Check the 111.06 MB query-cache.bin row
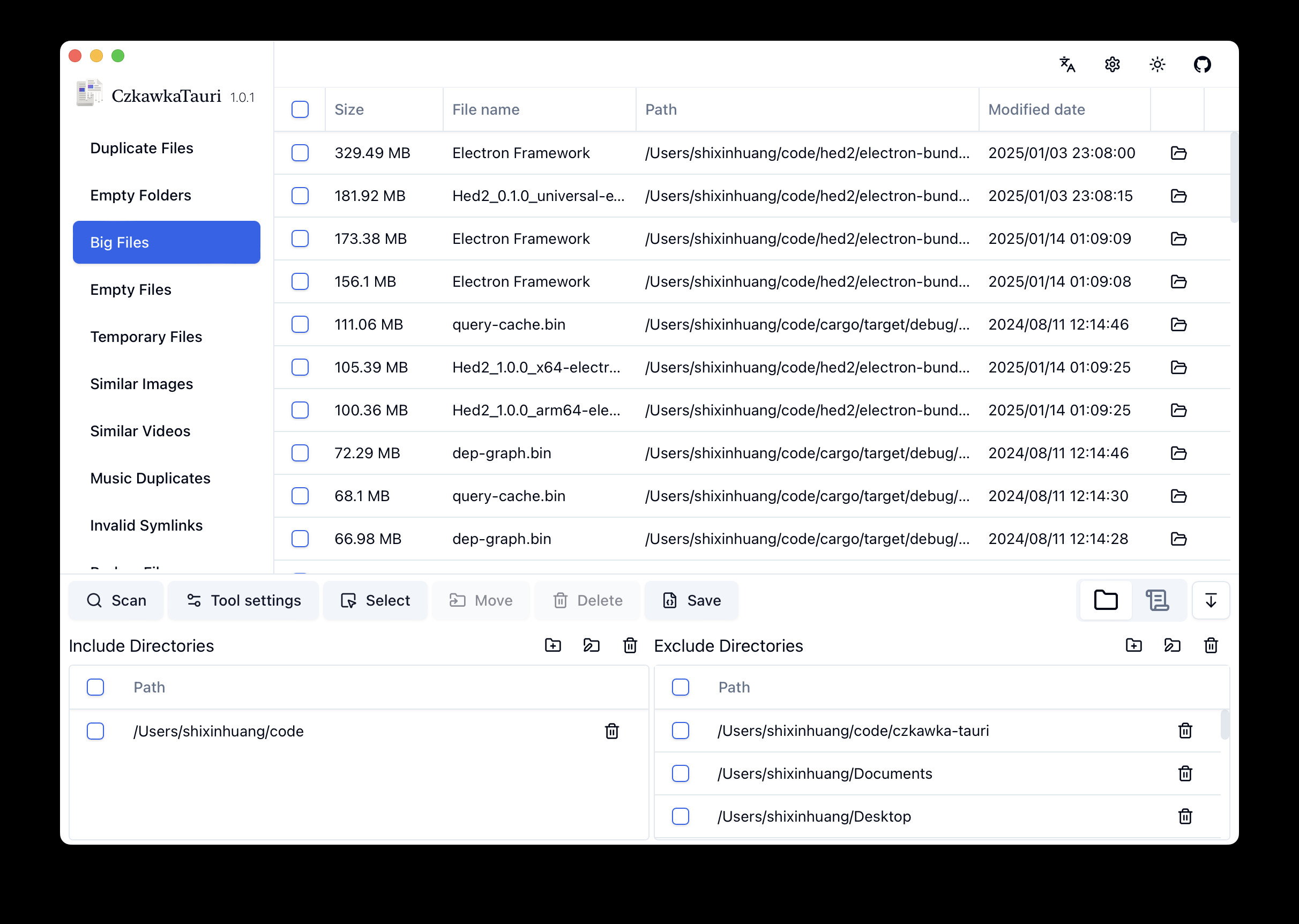 (x=300, y=324)
